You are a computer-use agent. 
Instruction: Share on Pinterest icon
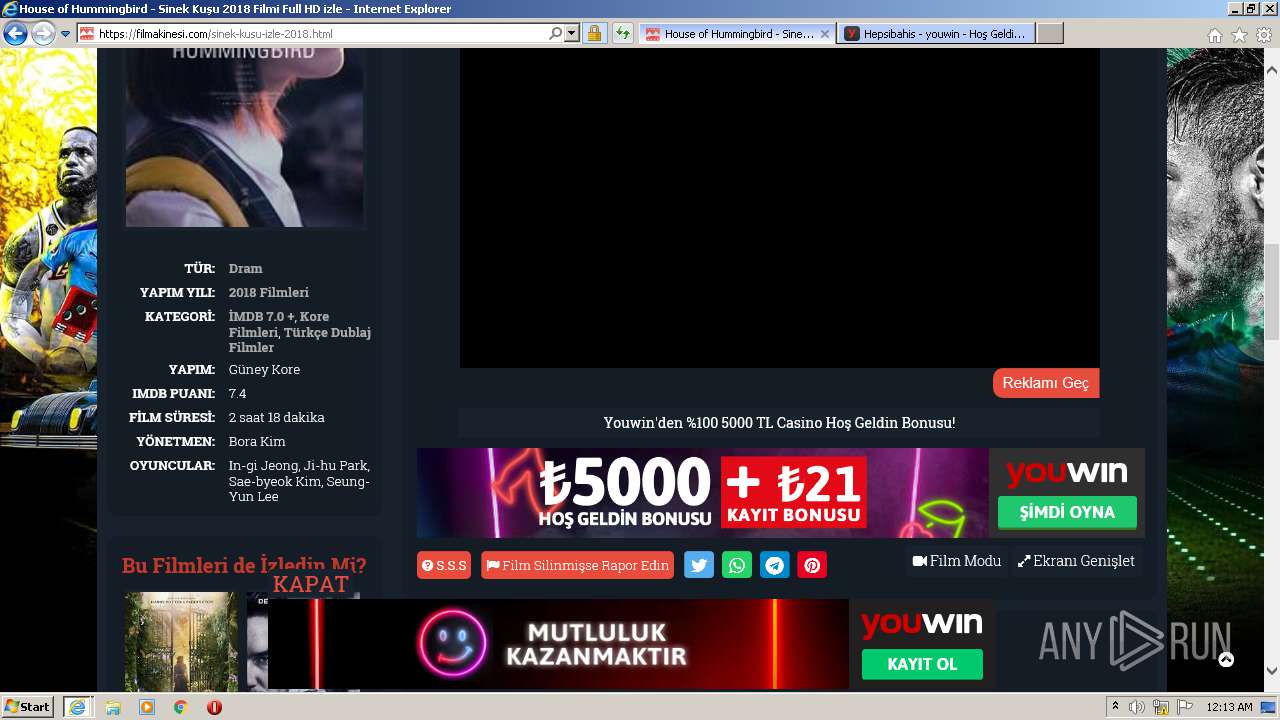point(812,565)
